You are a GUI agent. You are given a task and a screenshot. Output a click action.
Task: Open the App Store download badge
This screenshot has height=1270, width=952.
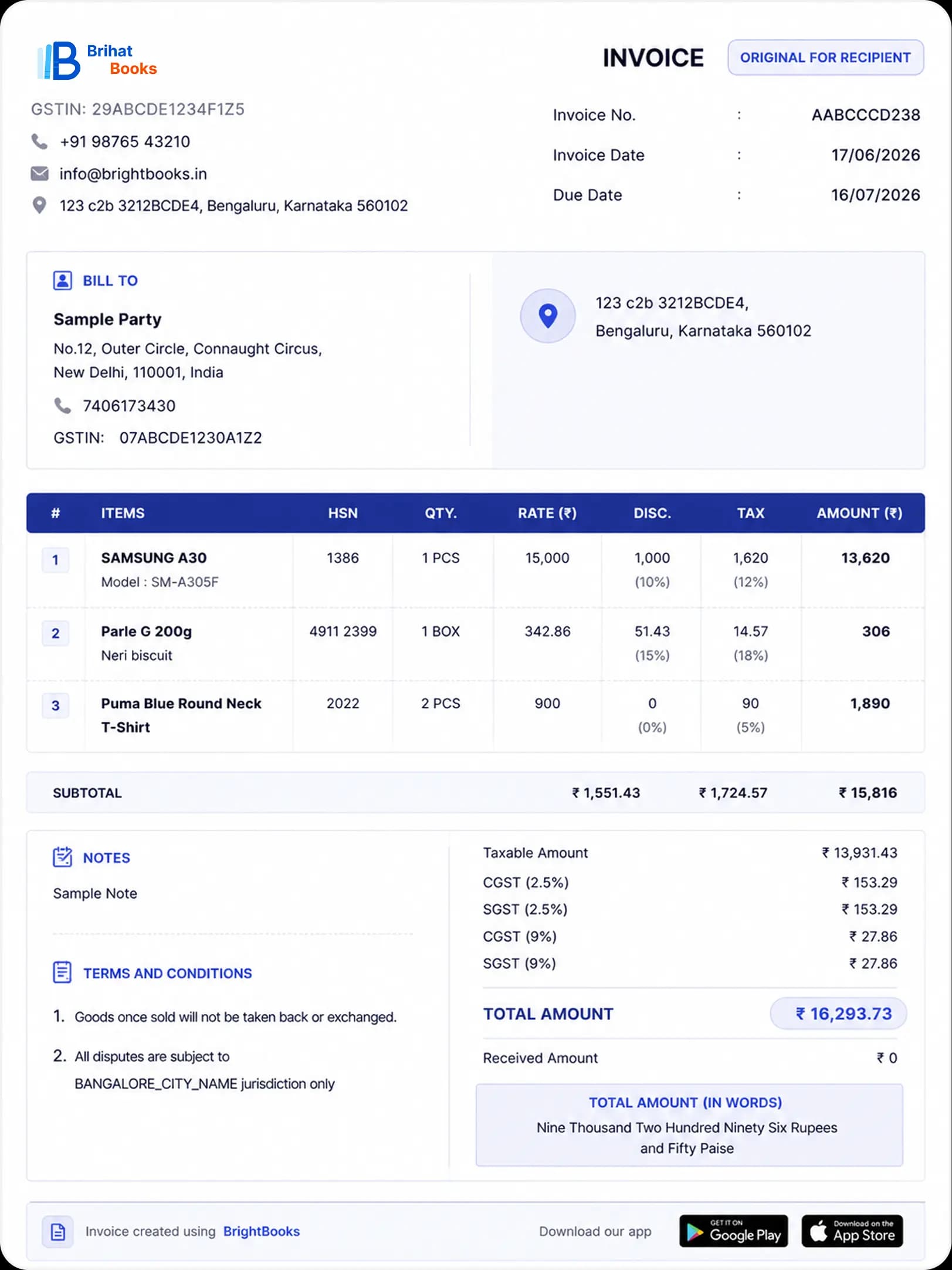tap(852, 1231)
